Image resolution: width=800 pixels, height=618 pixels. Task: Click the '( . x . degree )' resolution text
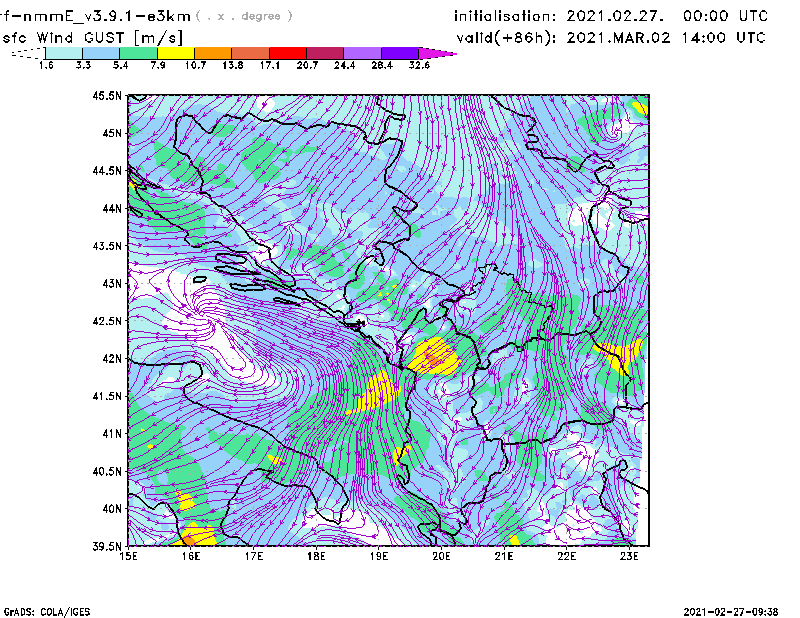[244, 16]
